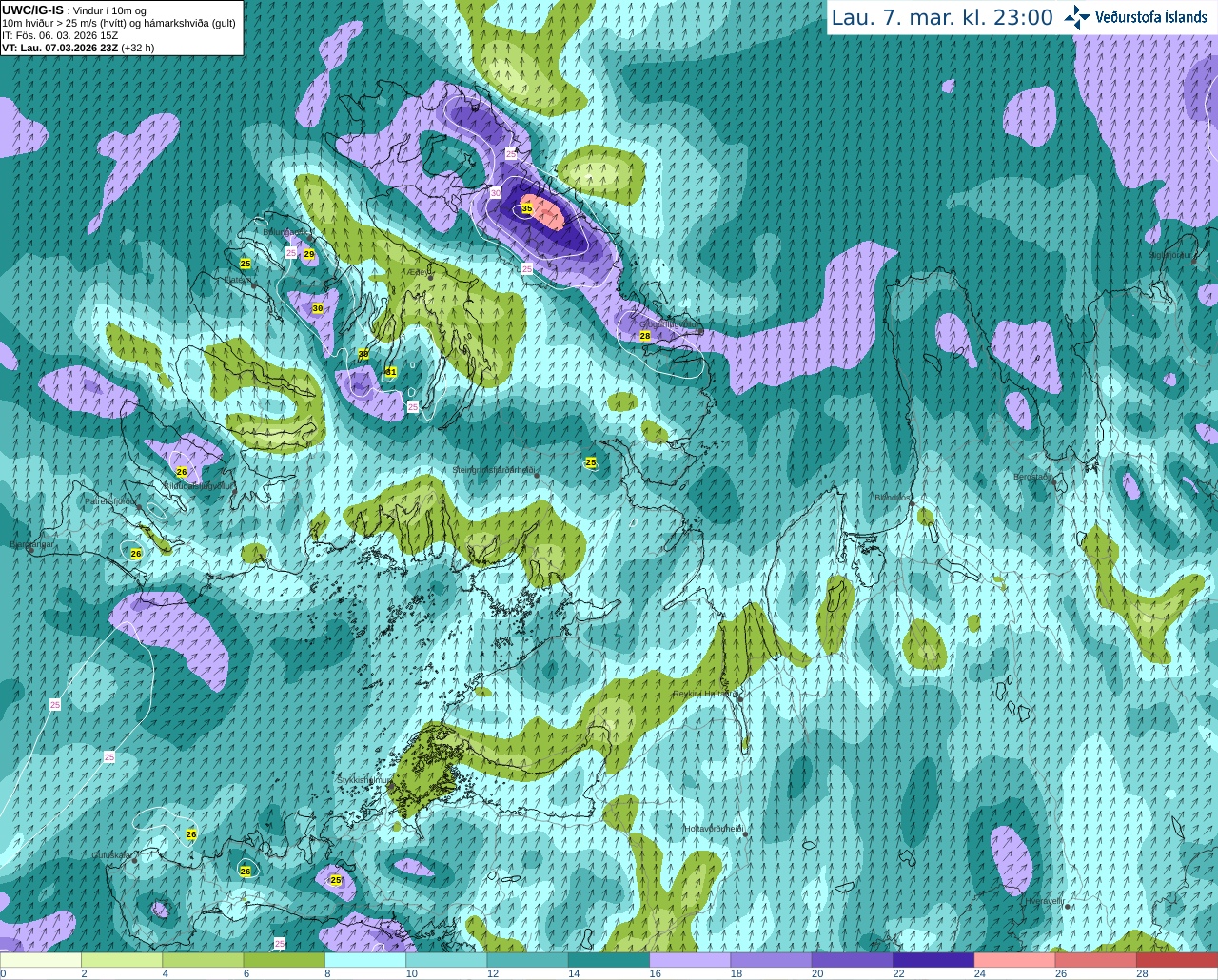Click the 'Æðey' place label
This screenshot has height=980, width=1218.
[419, 272]
